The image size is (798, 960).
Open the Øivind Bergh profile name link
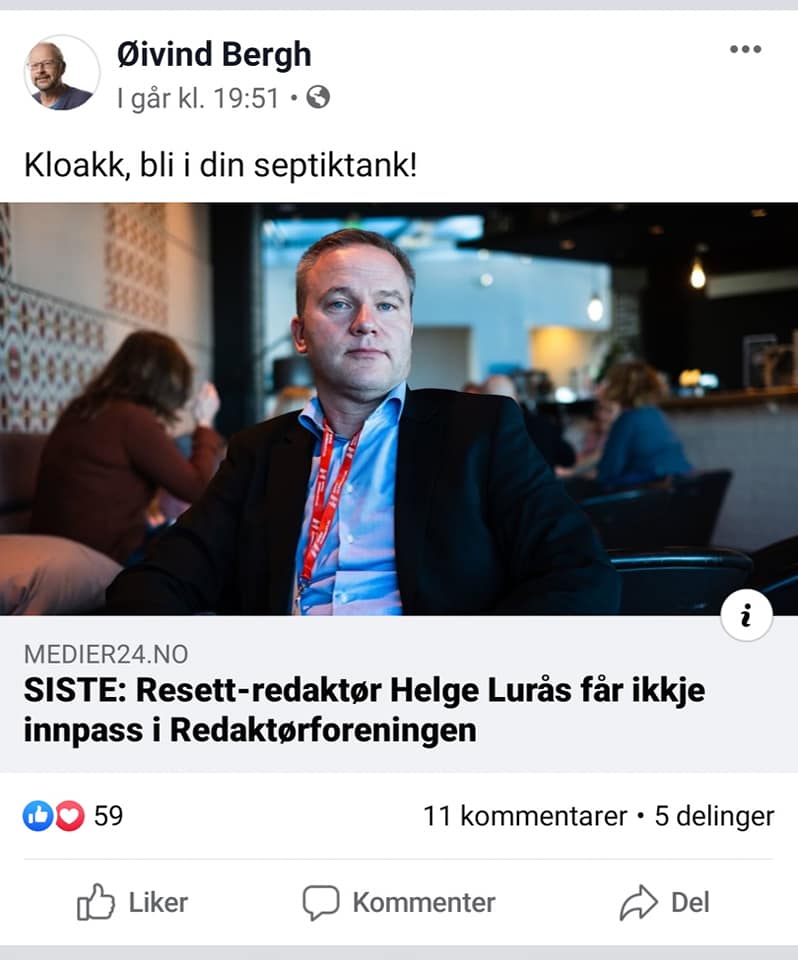pos(214,54)
